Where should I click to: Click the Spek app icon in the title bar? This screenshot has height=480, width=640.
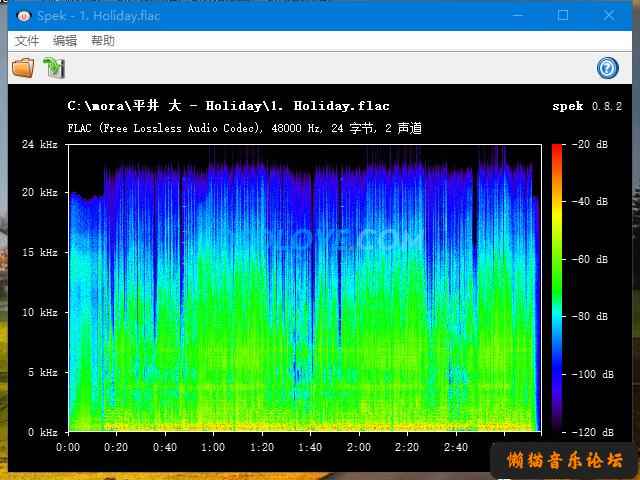point(24,16)
